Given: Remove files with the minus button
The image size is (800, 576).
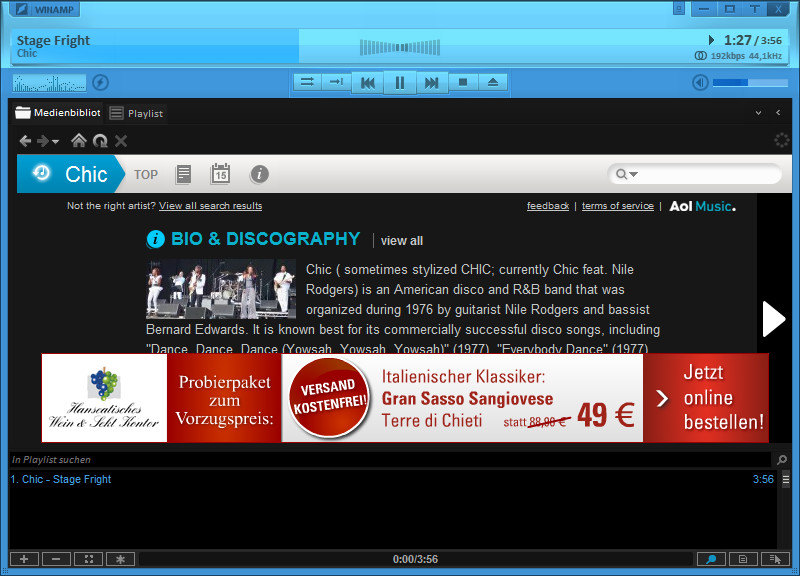Looking at the screenshot, I should coord(56,559).
